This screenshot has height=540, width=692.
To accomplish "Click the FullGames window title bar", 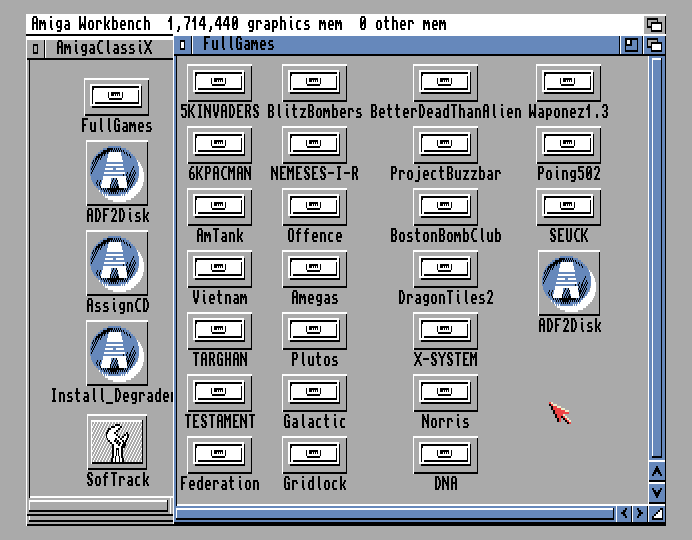I will (x=405, y=45).
